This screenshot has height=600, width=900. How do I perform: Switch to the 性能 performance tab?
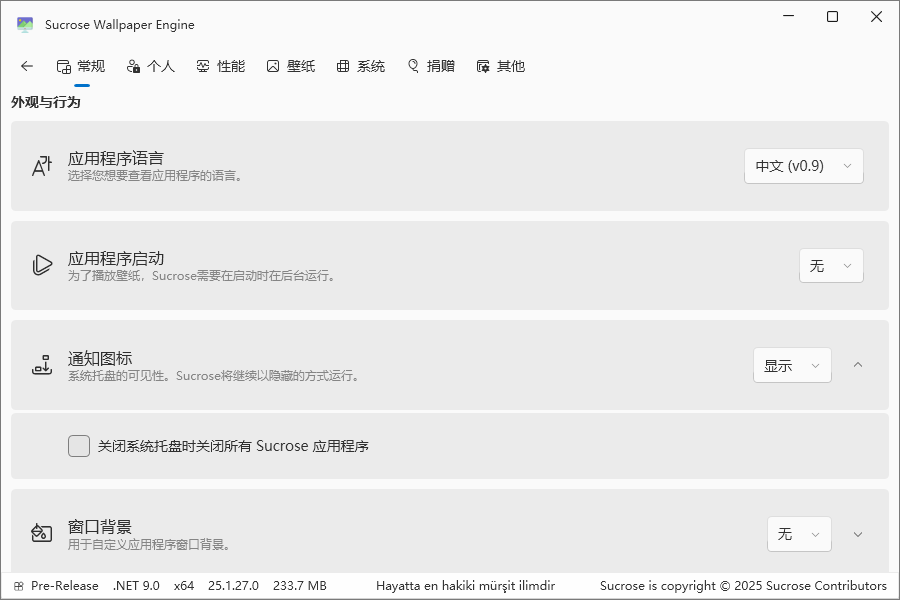click(x=220, y=67)
